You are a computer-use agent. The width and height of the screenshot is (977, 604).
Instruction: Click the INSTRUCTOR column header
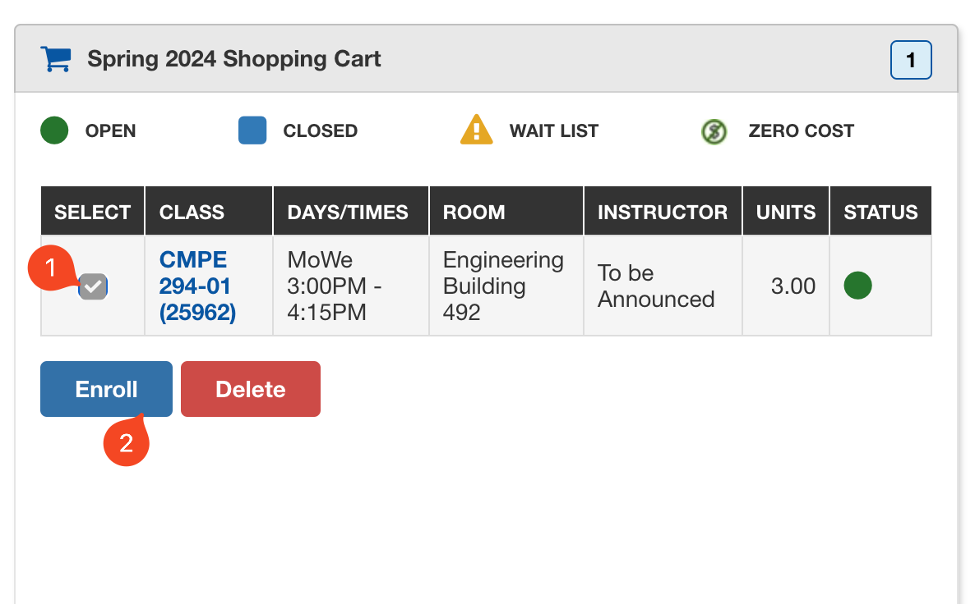click(662, 212)
